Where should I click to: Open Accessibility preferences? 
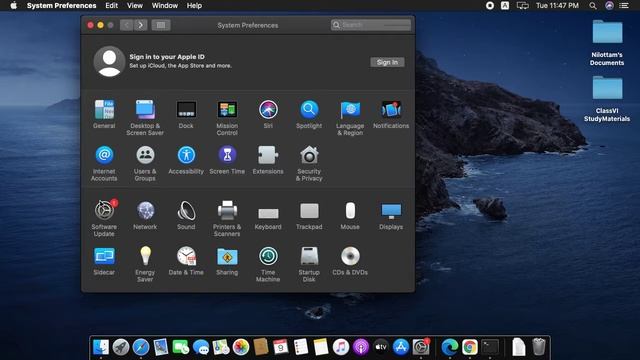pos(186,160)
